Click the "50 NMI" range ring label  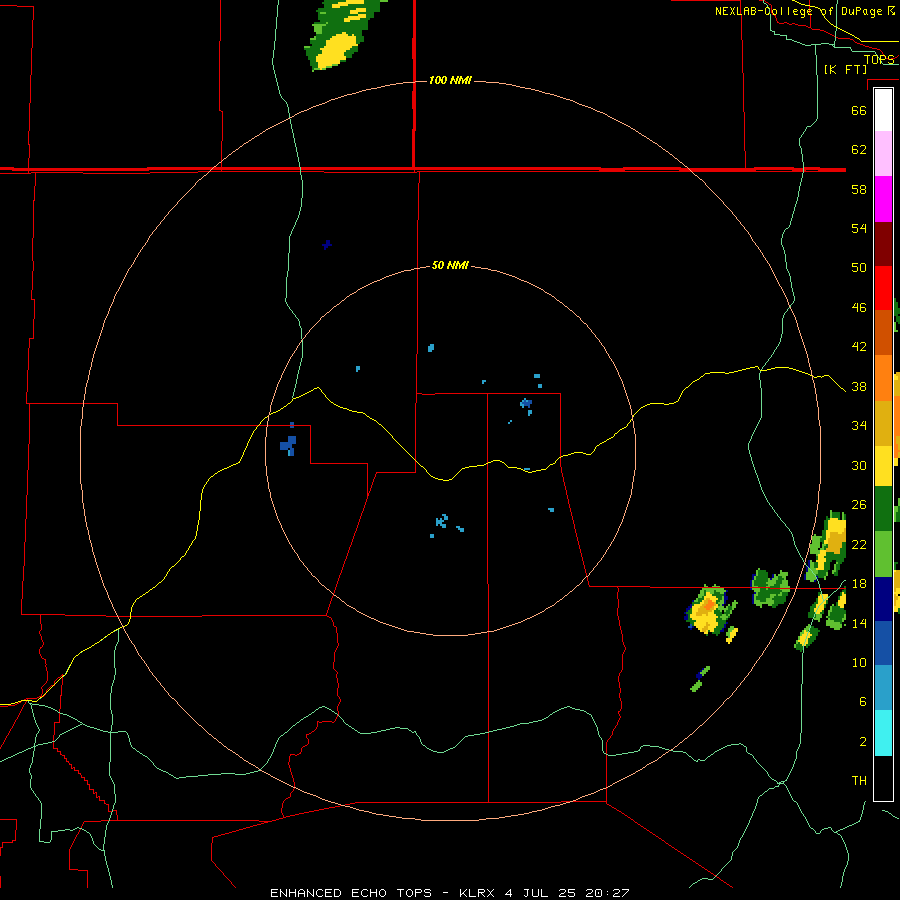(450, 265)
